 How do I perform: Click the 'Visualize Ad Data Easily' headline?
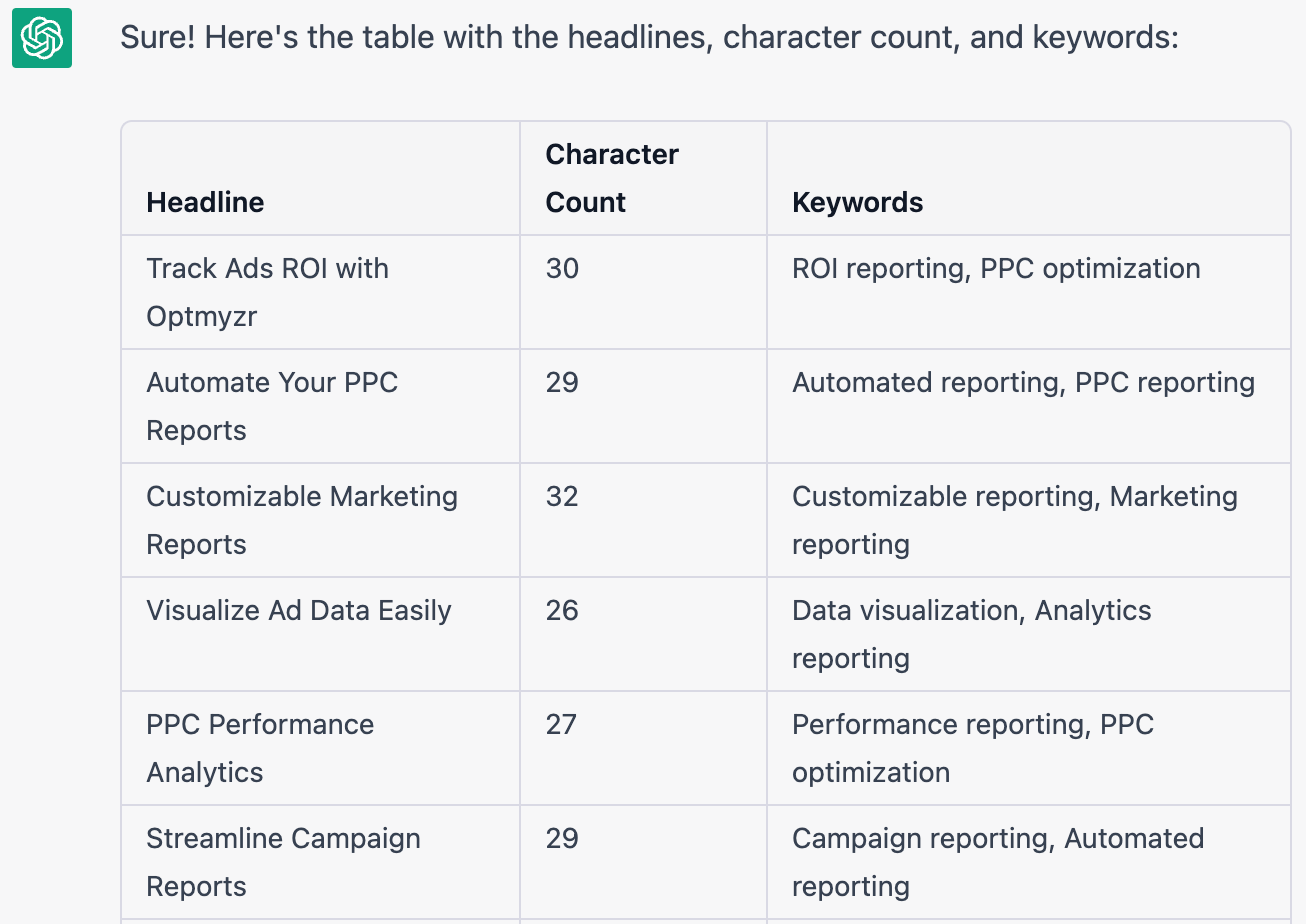click(x=298, y=610)
